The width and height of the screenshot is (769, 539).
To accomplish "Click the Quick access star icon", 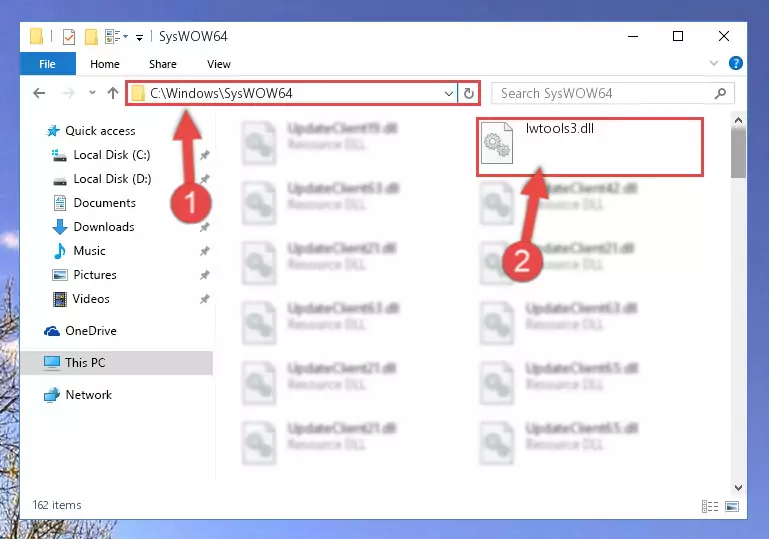I will coord(52,131).
